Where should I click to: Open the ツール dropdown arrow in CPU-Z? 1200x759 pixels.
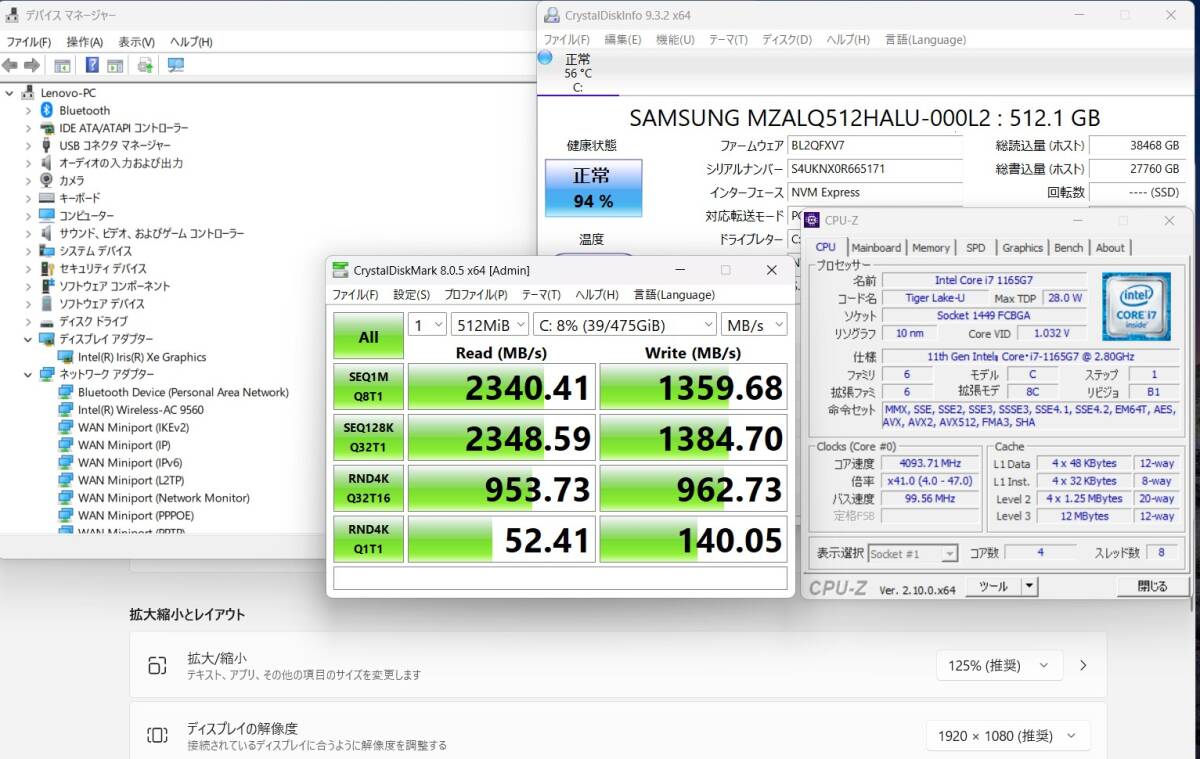pos(1029,587)
